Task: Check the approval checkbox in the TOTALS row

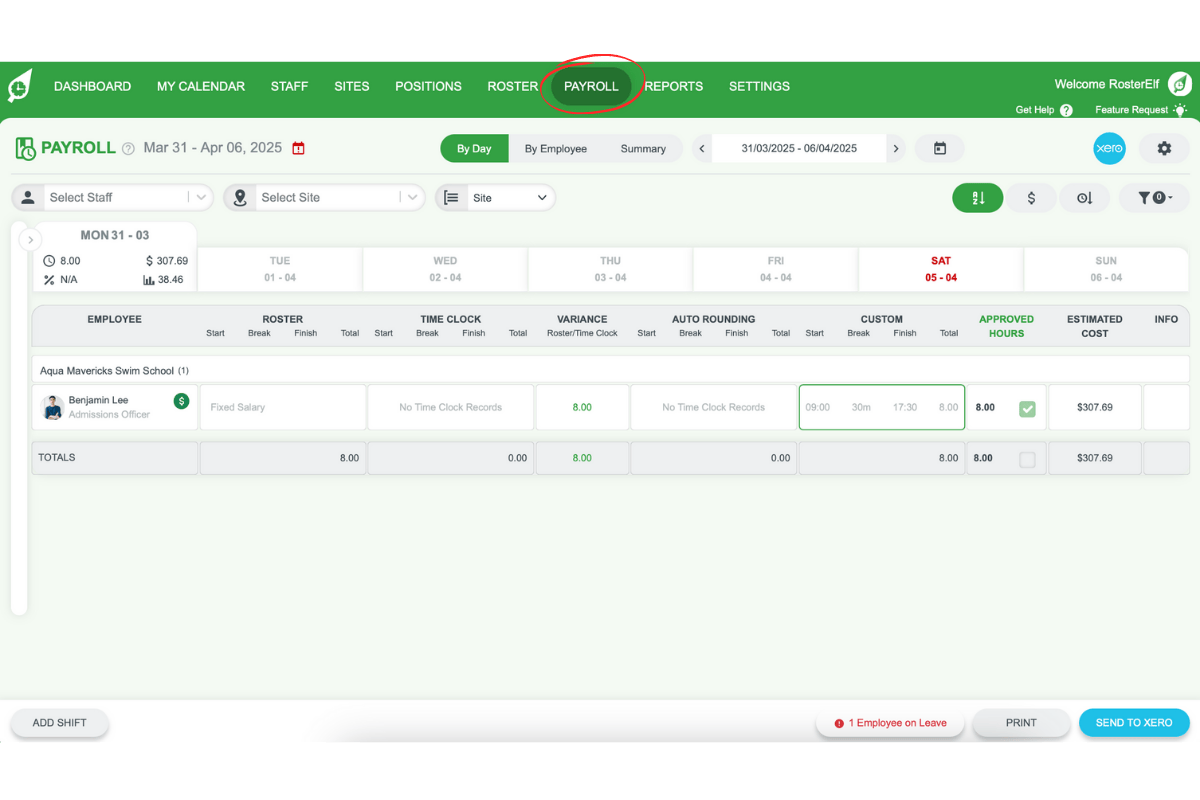Action: click(x=1029, y=458)
